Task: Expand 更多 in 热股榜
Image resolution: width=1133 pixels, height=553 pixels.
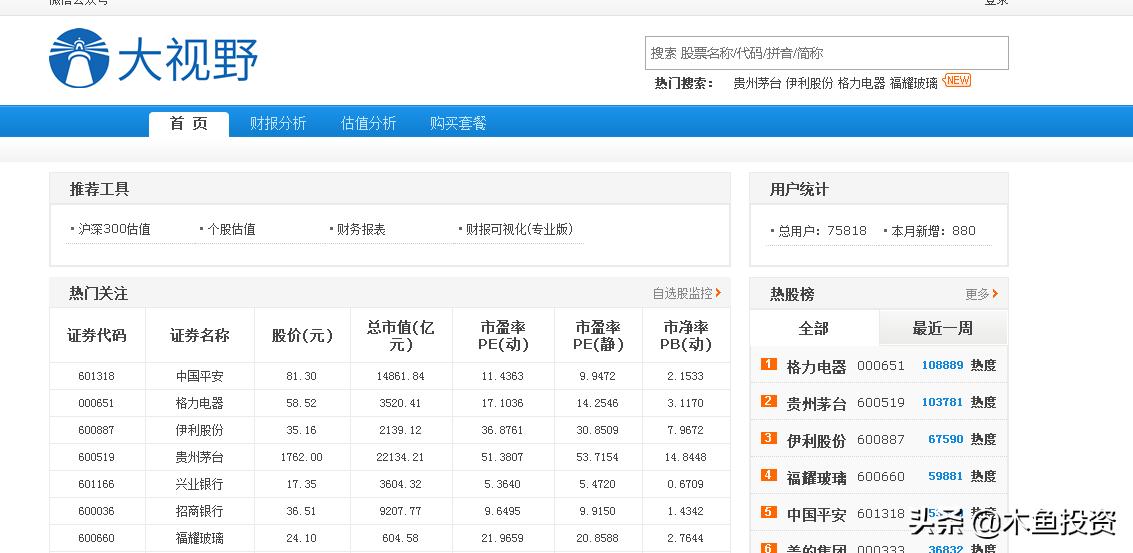Action: (981, 294)
